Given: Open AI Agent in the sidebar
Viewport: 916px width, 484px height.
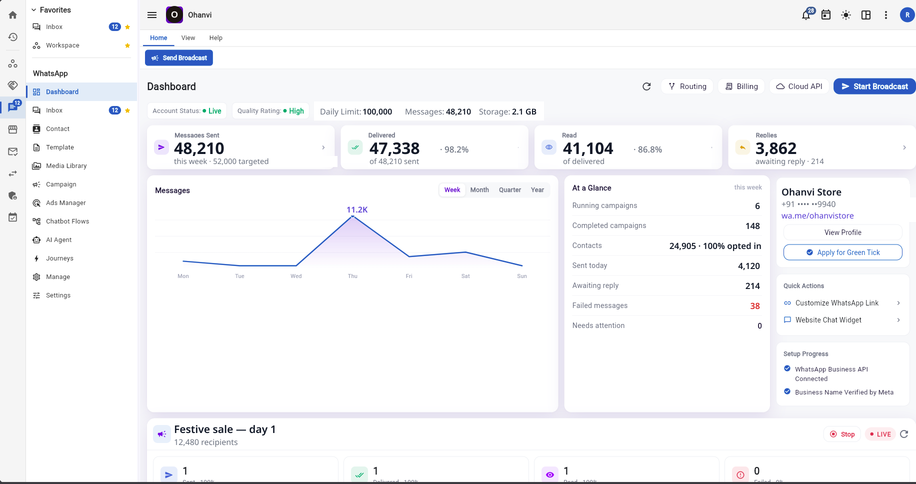Looking at the screenshot, I should pyautogui.click(x=82, y=240).
